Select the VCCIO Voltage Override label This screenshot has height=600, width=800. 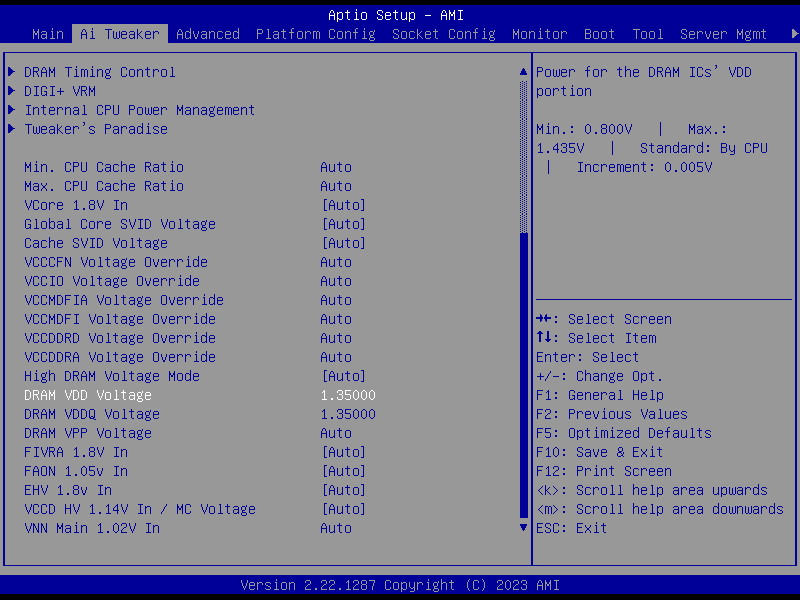[112, 281]
